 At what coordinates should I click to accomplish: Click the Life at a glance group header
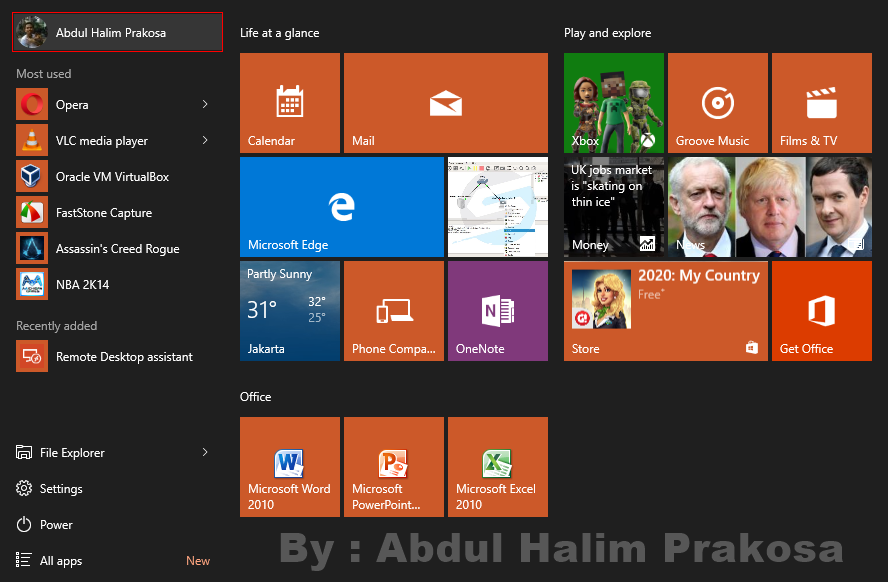pyautogui.click(x=280, y=33)
